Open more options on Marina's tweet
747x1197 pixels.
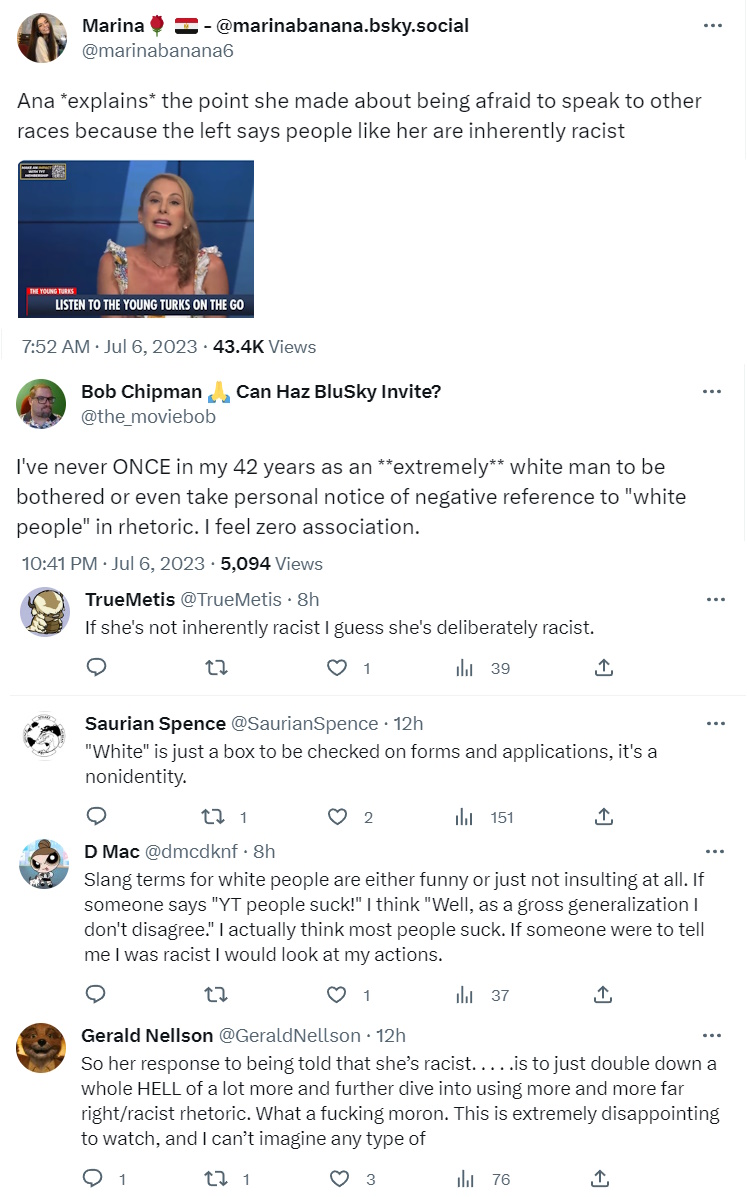tap(712, 25)
